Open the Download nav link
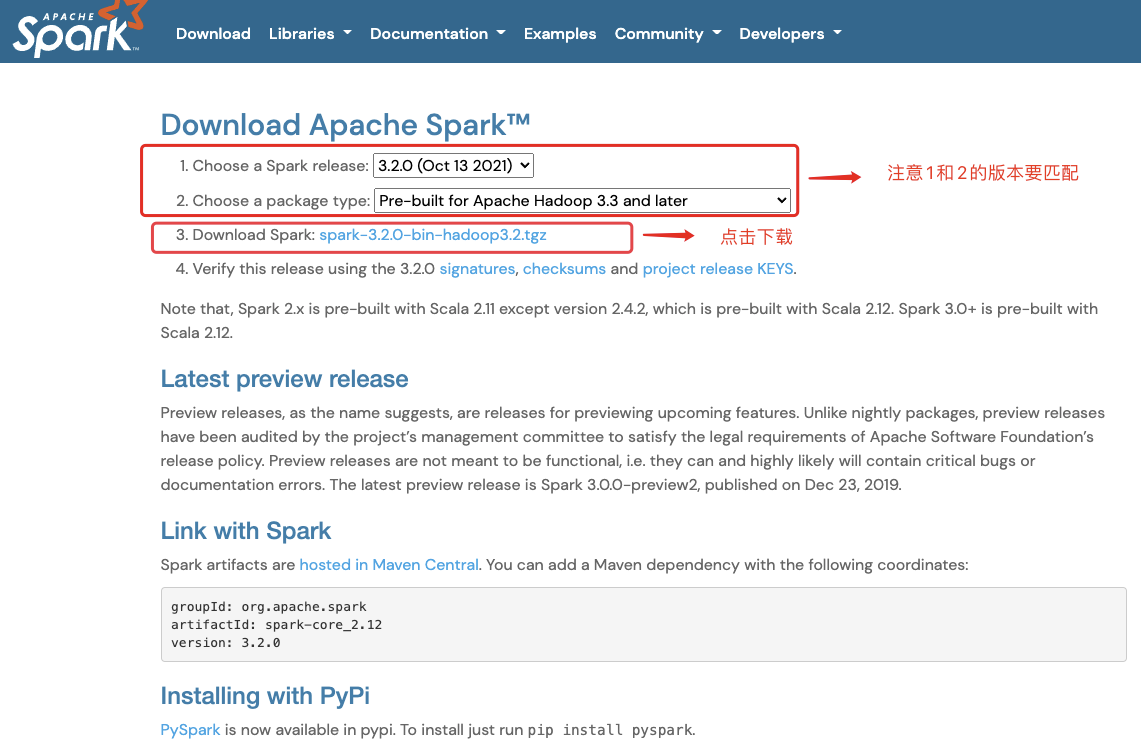Image resolution: width=1141 pixels, height=749 pixels. click(213, 33)
